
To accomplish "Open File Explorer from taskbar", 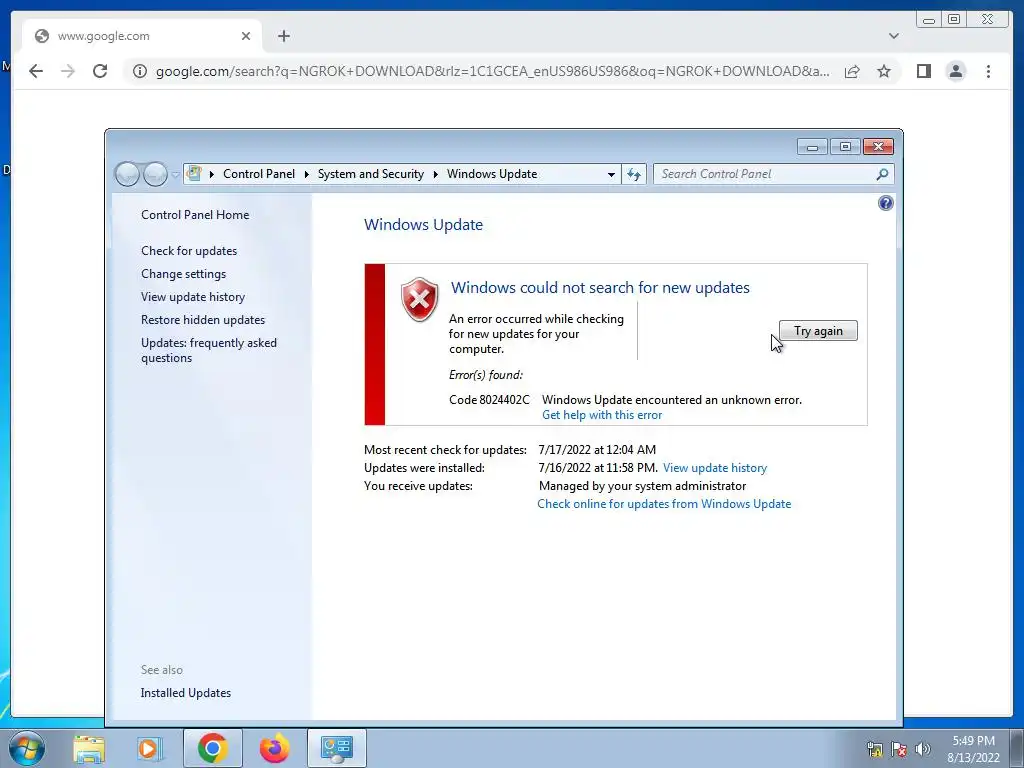I will pos(89,748).
